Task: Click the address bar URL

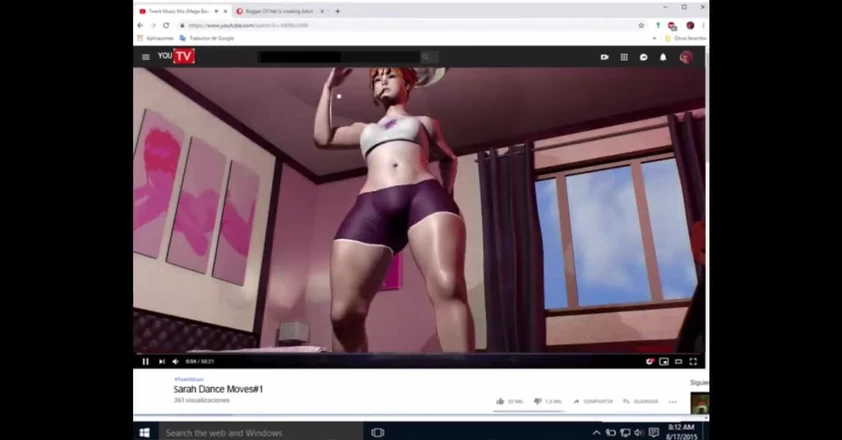Action: pyautogui.click(x=249, y=25)
